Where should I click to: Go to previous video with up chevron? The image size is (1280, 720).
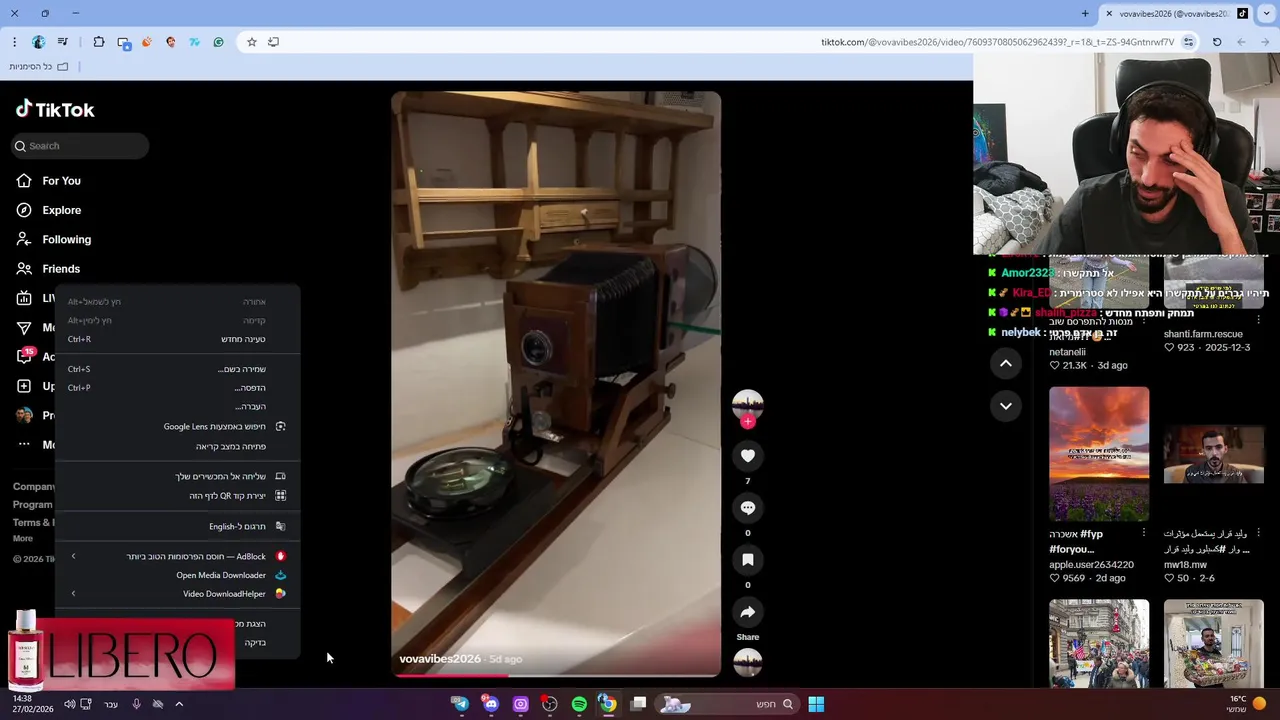1006,364
